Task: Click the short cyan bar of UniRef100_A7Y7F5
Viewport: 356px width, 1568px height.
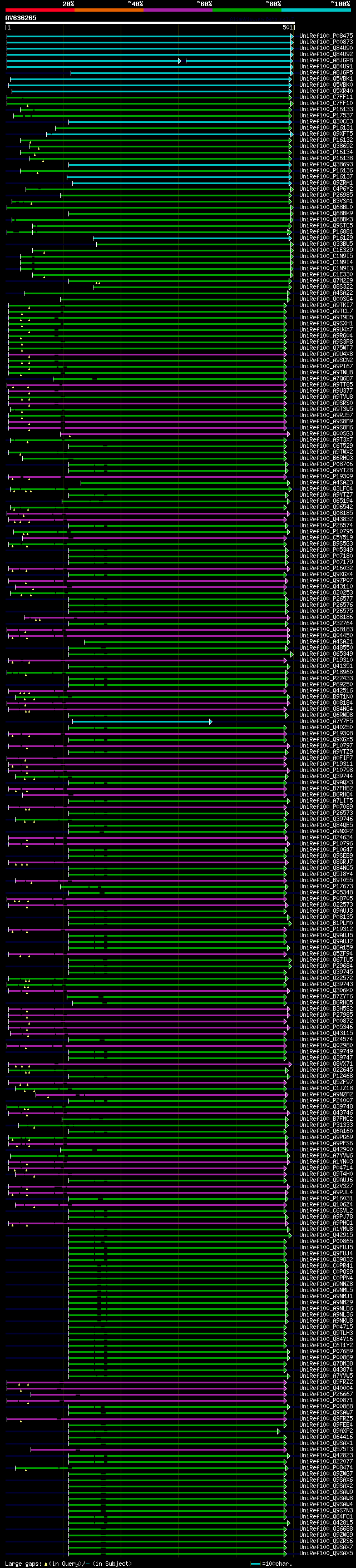Action: pos(142,721)
